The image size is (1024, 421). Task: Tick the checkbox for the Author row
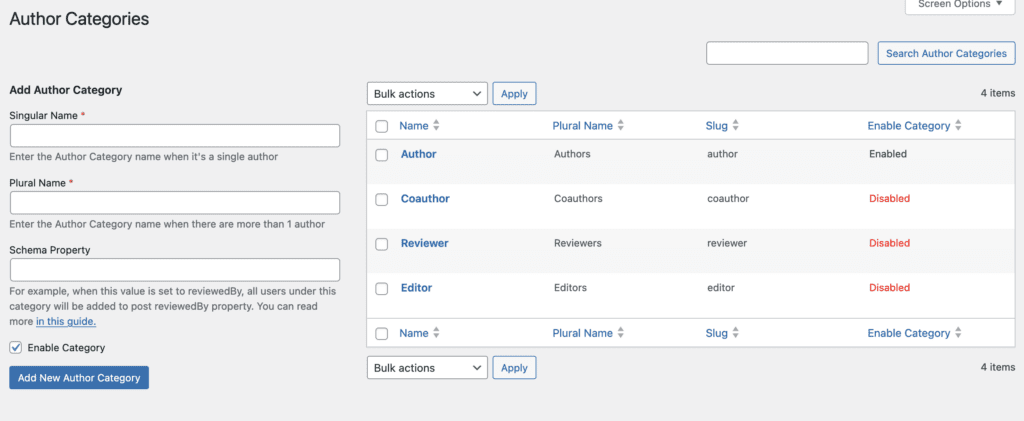pyautogui.click(x=381, y=155)
